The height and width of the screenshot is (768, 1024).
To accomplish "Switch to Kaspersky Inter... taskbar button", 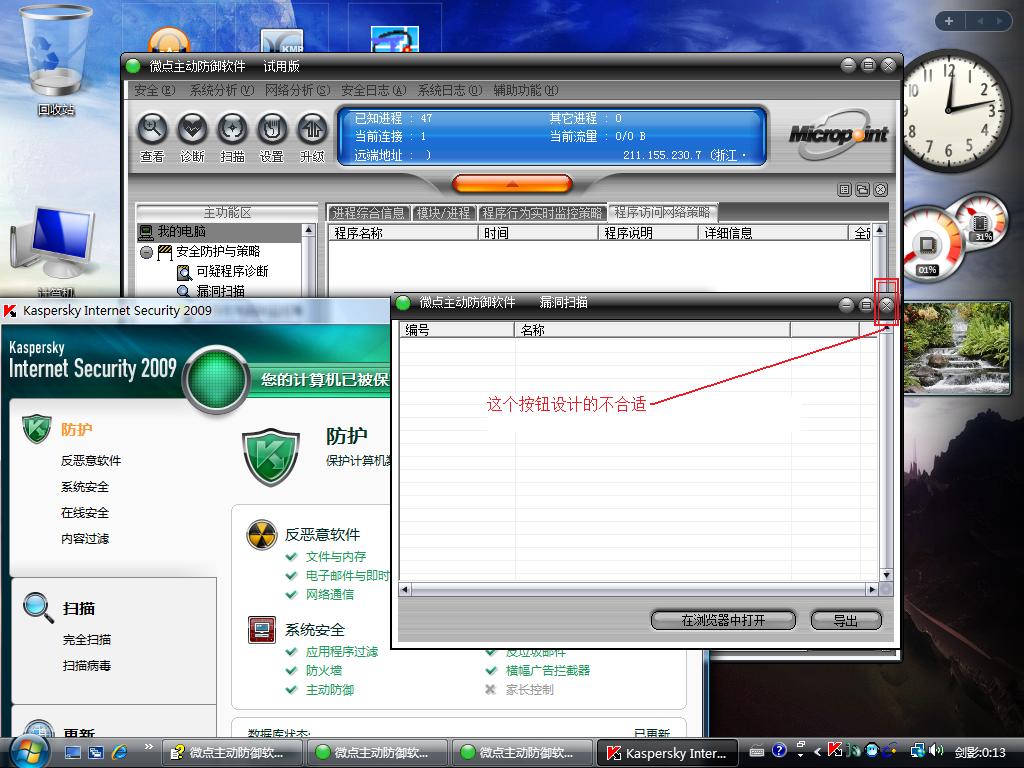I will [667, 752].
